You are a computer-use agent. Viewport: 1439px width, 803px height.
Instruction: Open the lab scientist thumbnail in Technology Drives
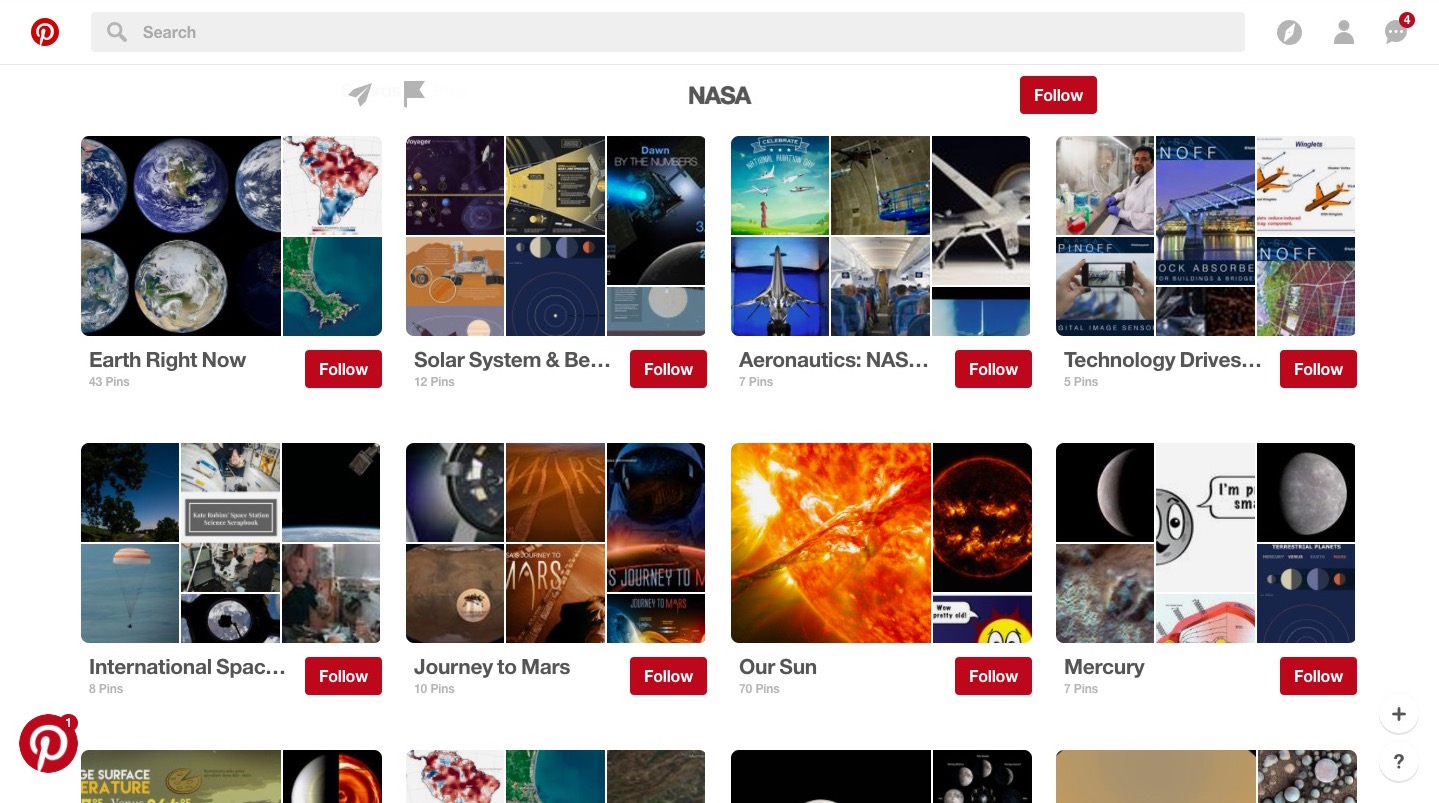1105,185
